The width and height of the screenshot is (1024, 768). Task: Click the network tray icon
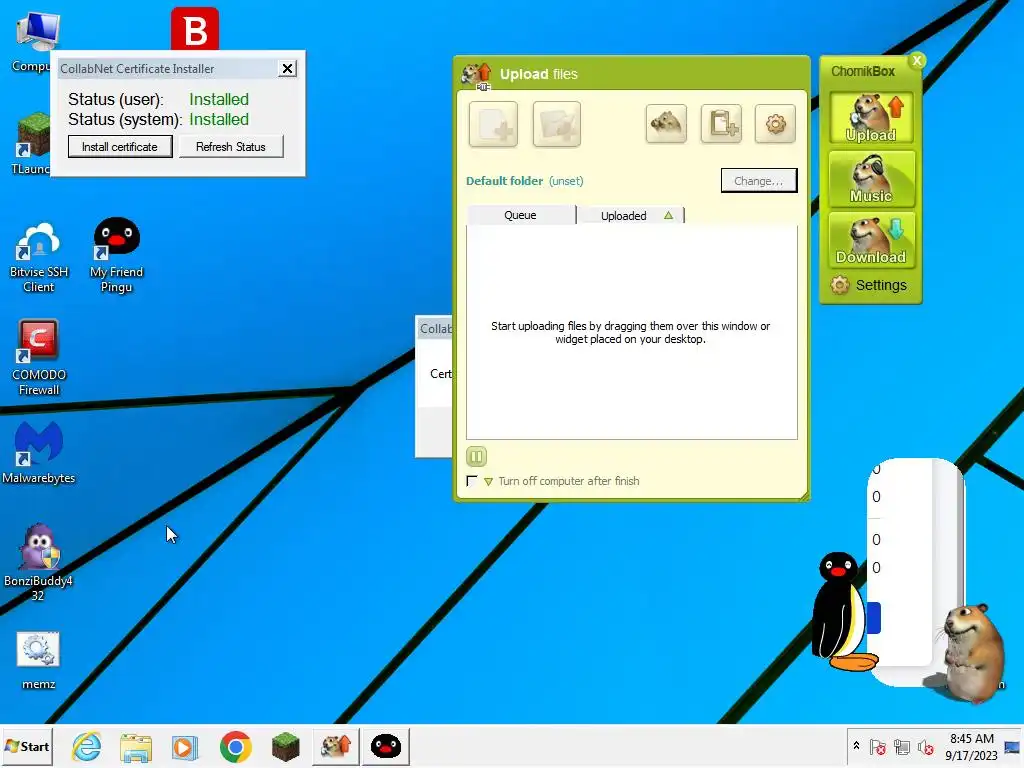[903, 747]
